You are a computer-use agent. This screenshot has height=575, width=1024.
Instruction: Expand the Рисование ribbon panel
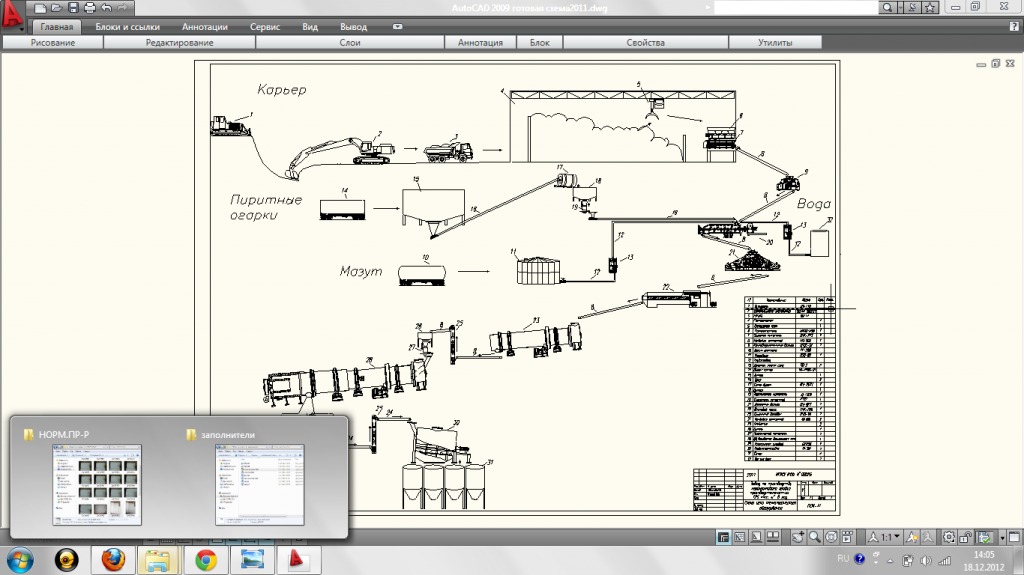point(53,42)
